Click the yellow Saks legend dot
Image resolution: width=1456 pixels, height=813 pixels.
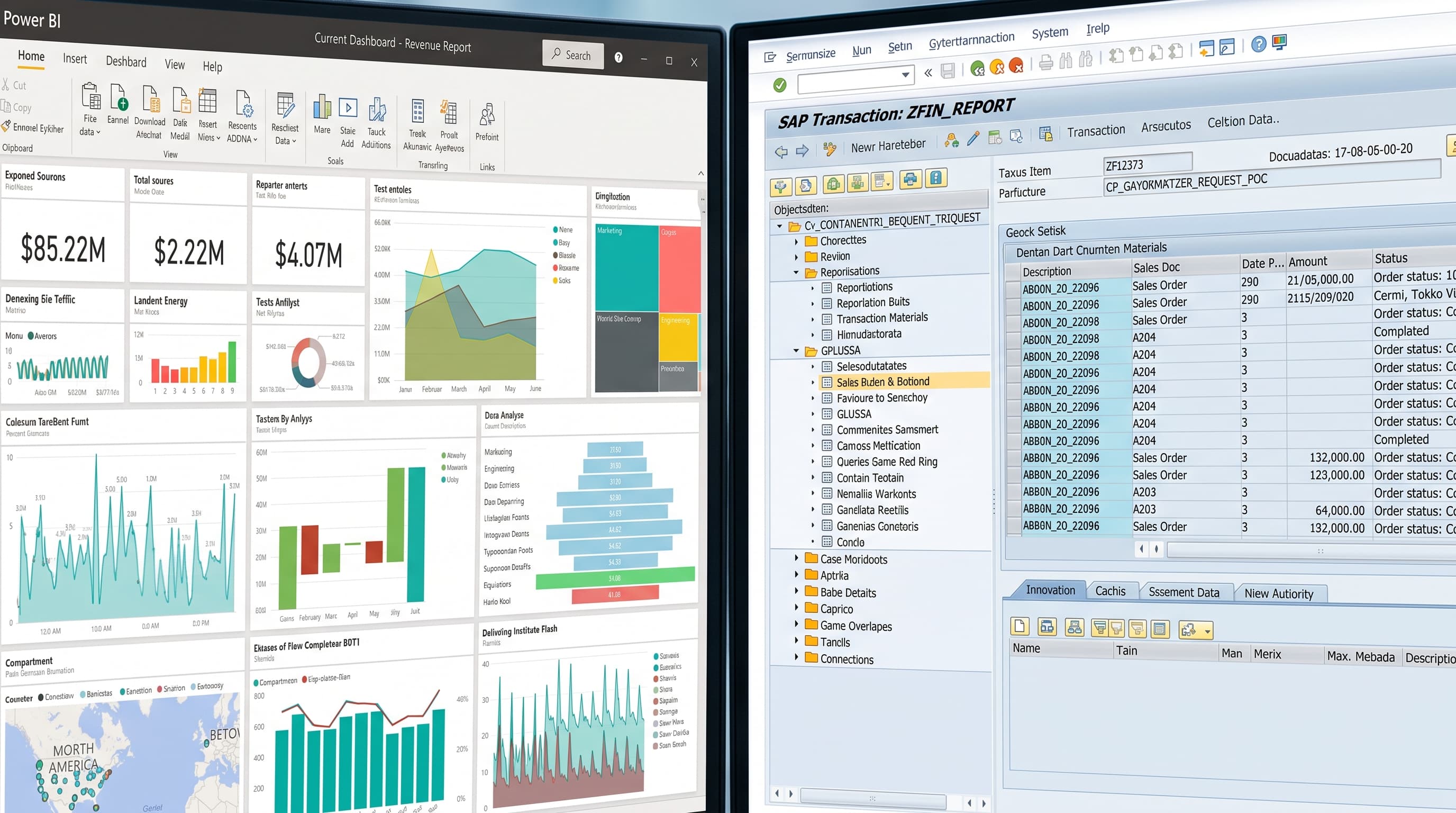click(556, 281)
